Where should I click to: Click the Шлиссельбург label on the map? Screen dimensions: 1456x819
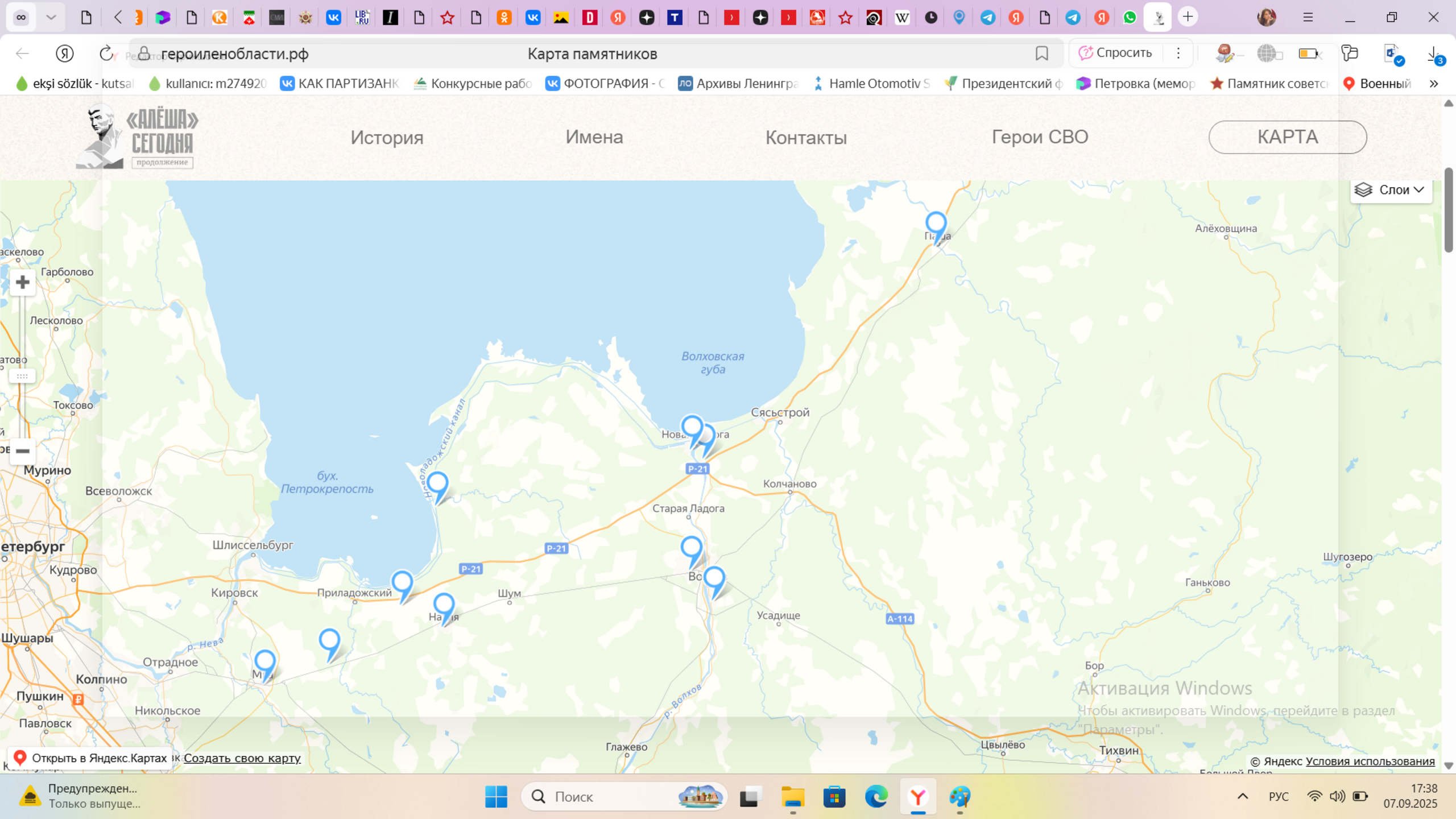tap(253, 545)
